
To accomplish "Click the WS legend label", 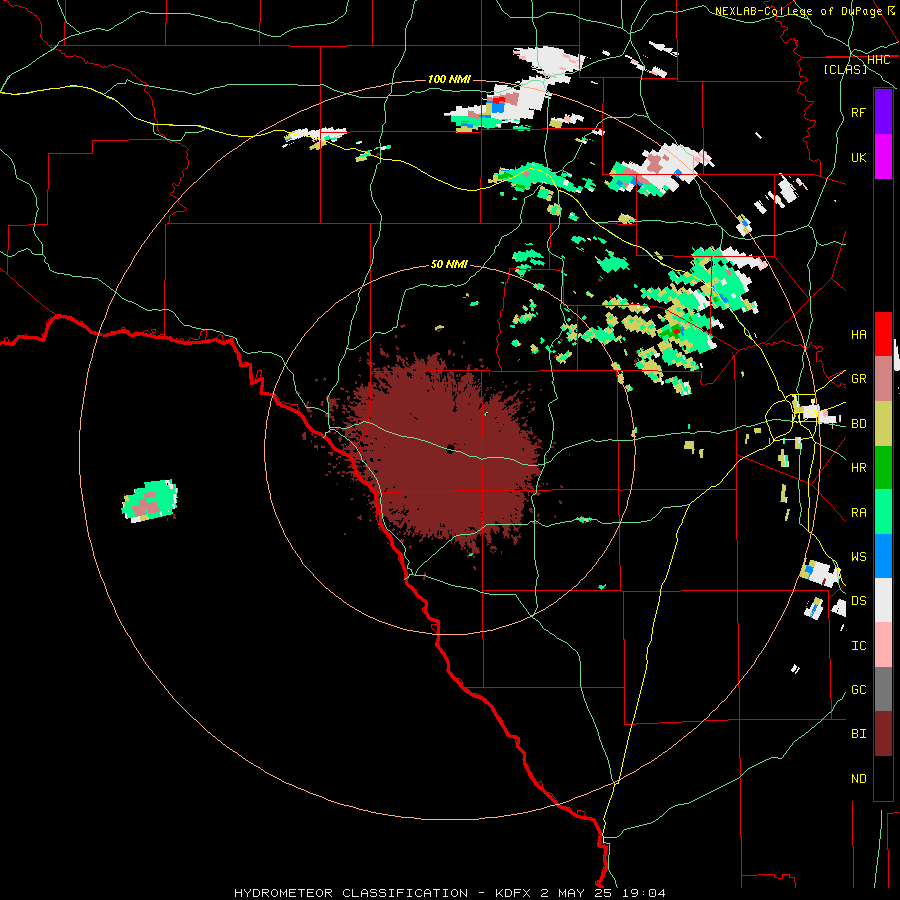I will (858, 557).
